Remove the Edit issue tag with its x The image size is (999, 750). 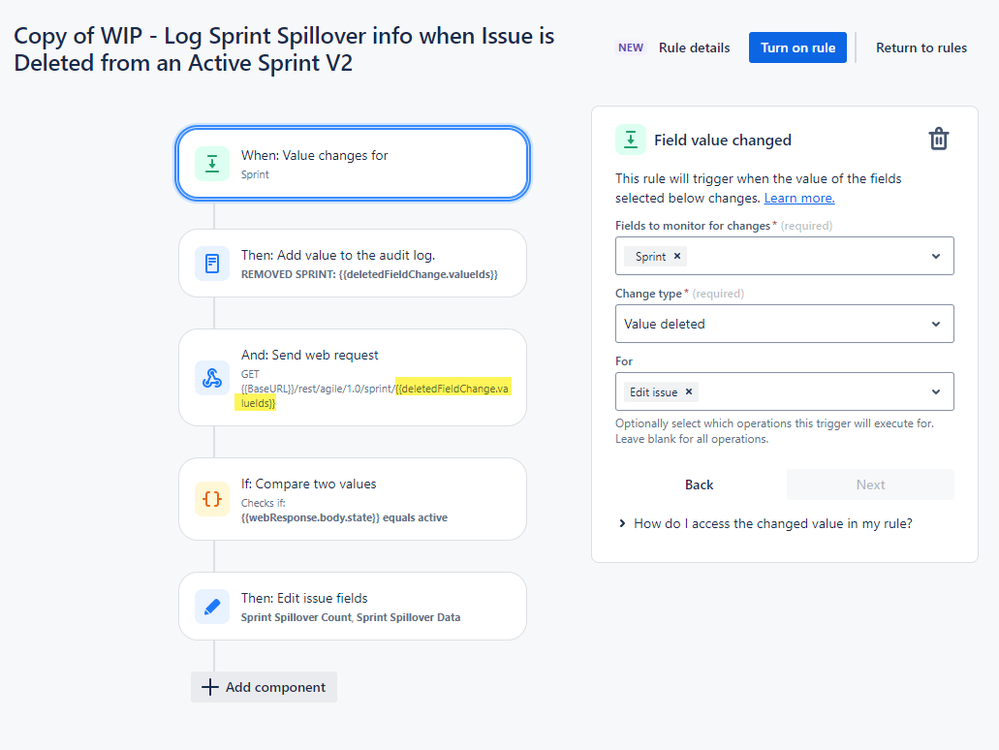click(689, 391)
